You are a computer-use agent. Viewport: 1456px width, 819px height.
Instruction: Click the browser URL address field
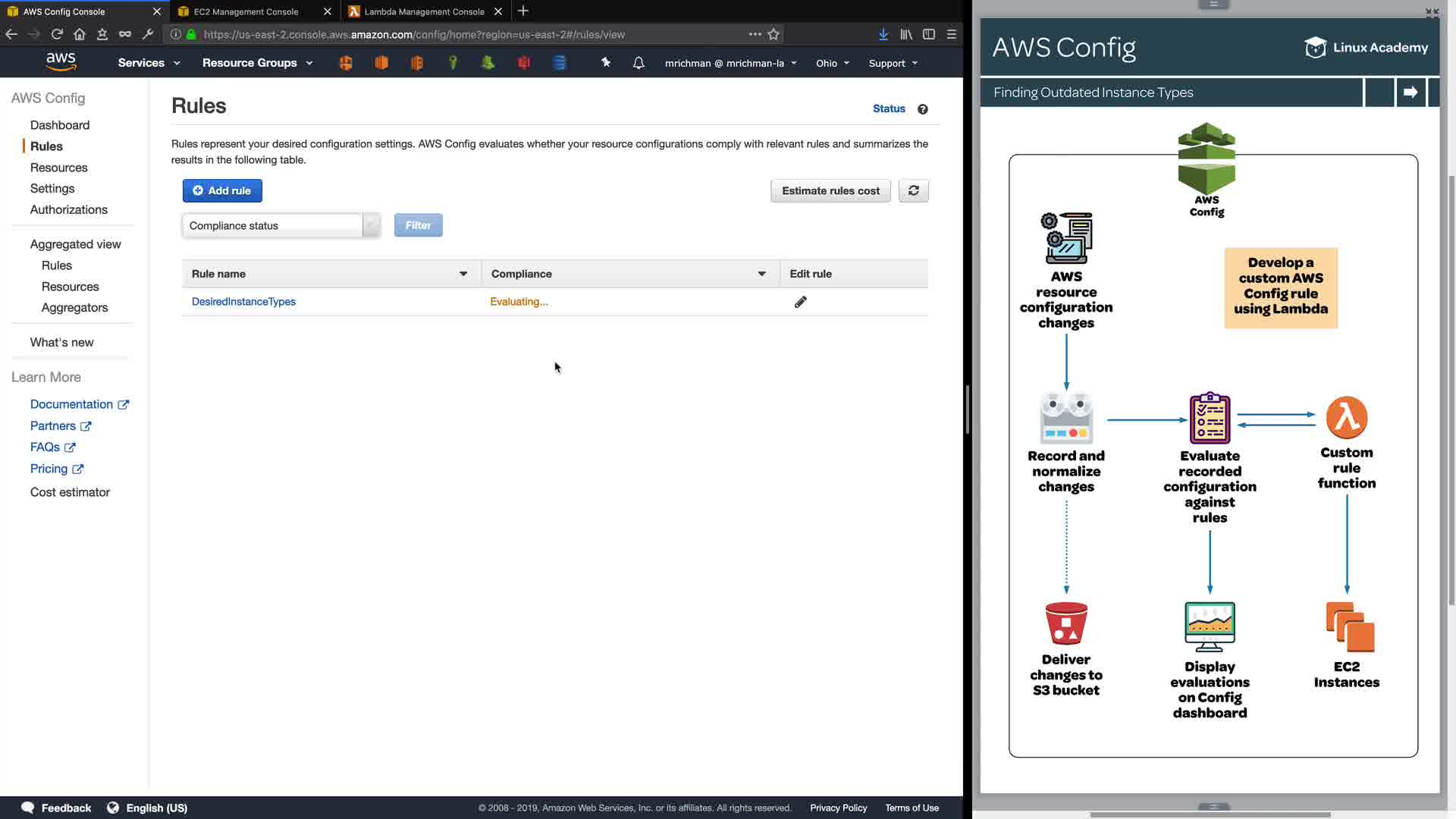455,34
